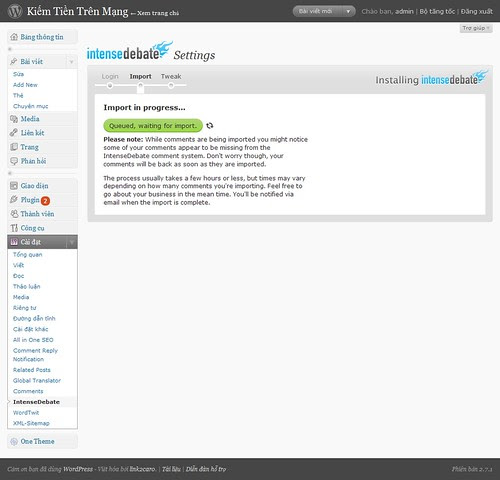This screenshot has width=500, height=480.
Task: Click the Trang pages icon
Action: (14, 147)
